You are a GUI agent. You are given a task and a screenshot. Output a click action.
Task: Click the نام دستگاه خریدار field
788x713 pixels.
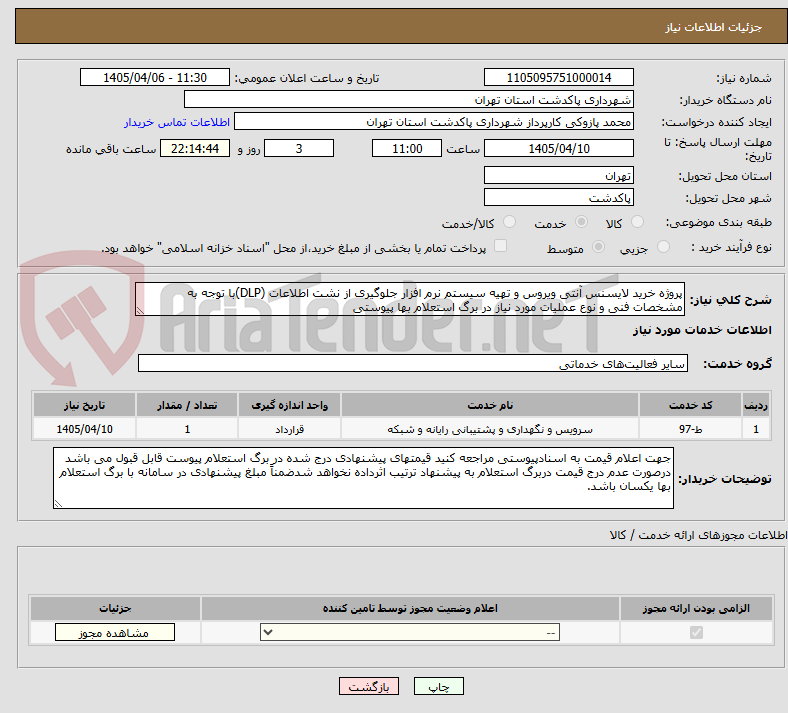[x=409, y=100]
